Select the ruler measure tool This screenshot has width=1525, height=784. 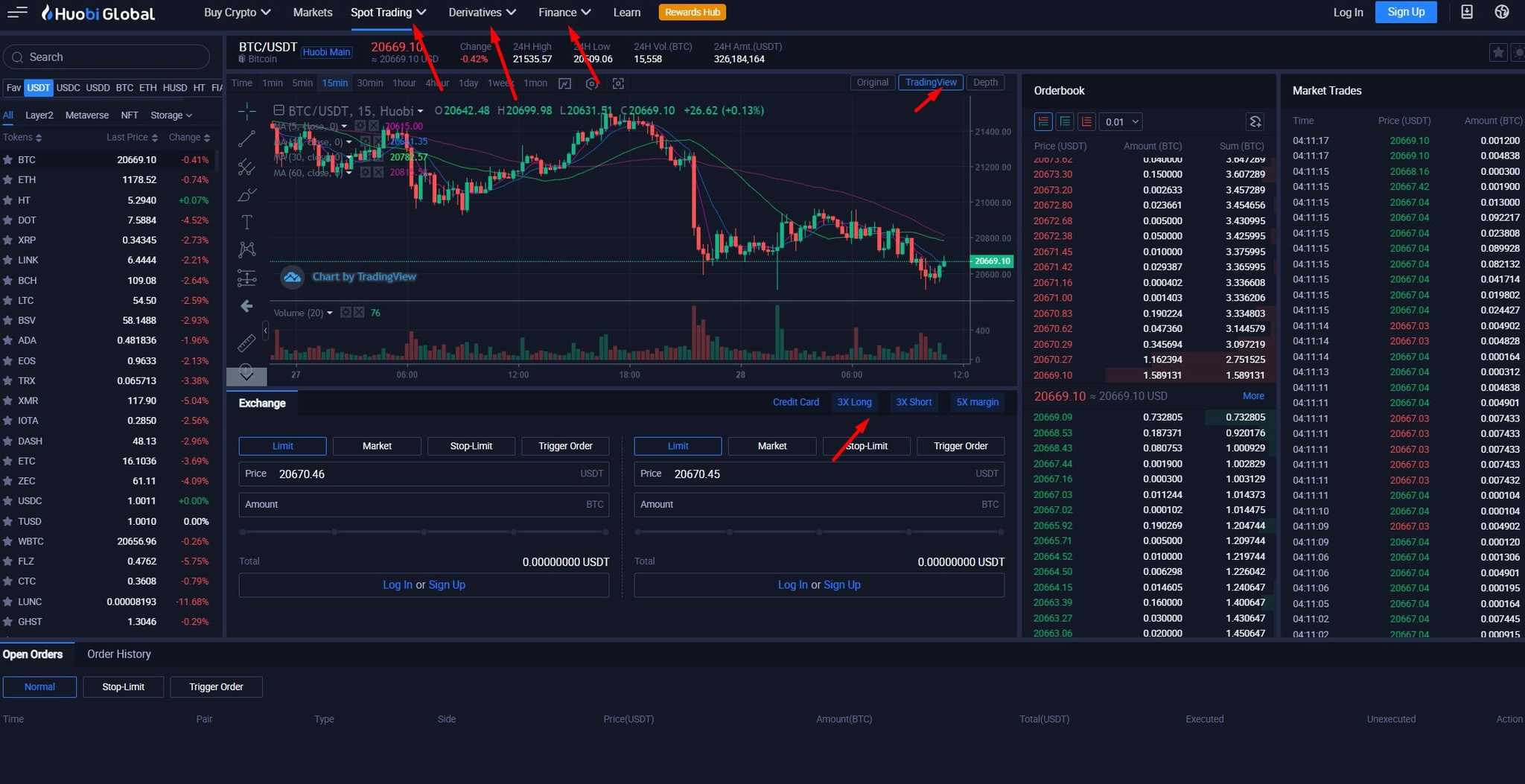pos(246,342)
